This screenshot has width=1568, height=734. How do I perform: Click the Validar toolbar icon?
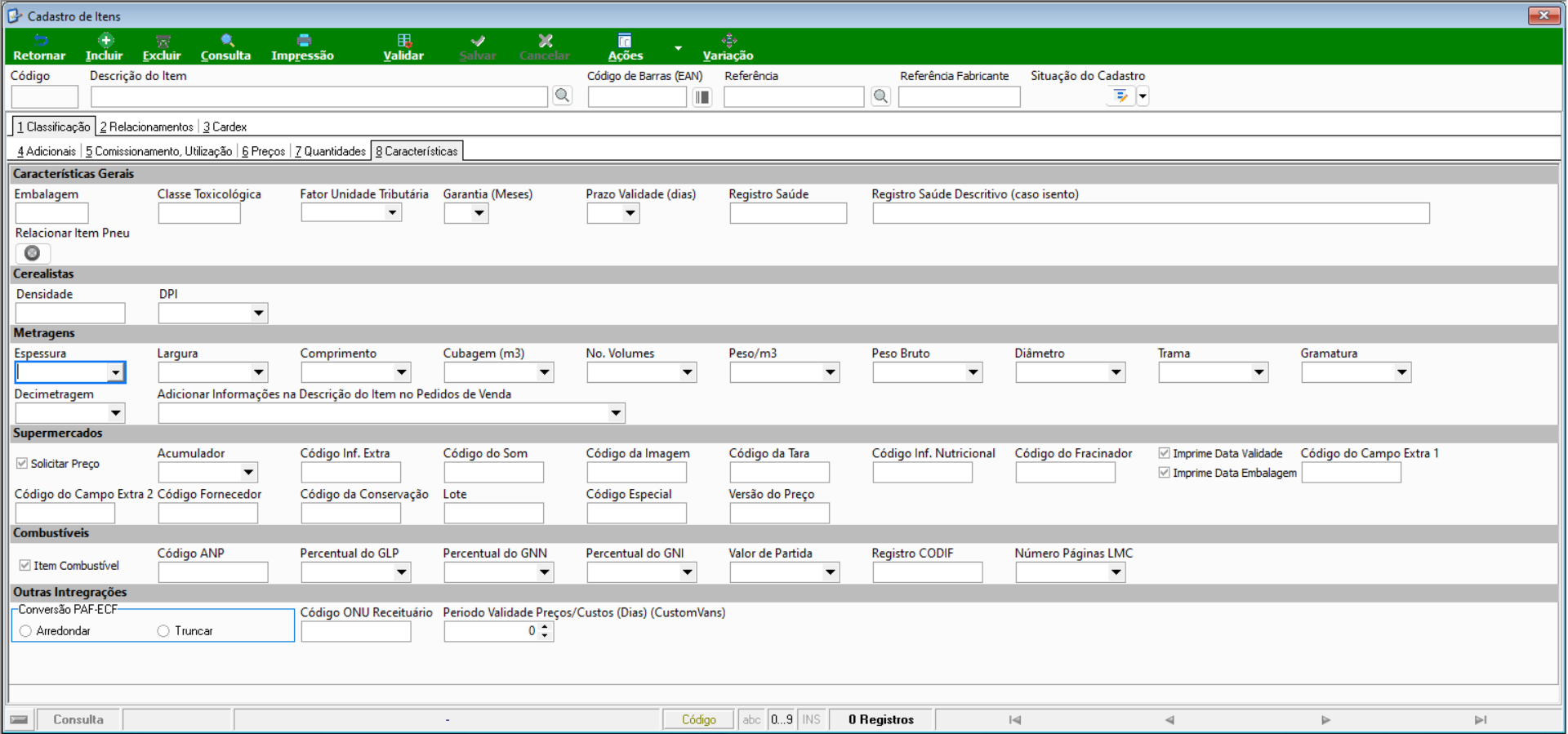coord(404,40)
